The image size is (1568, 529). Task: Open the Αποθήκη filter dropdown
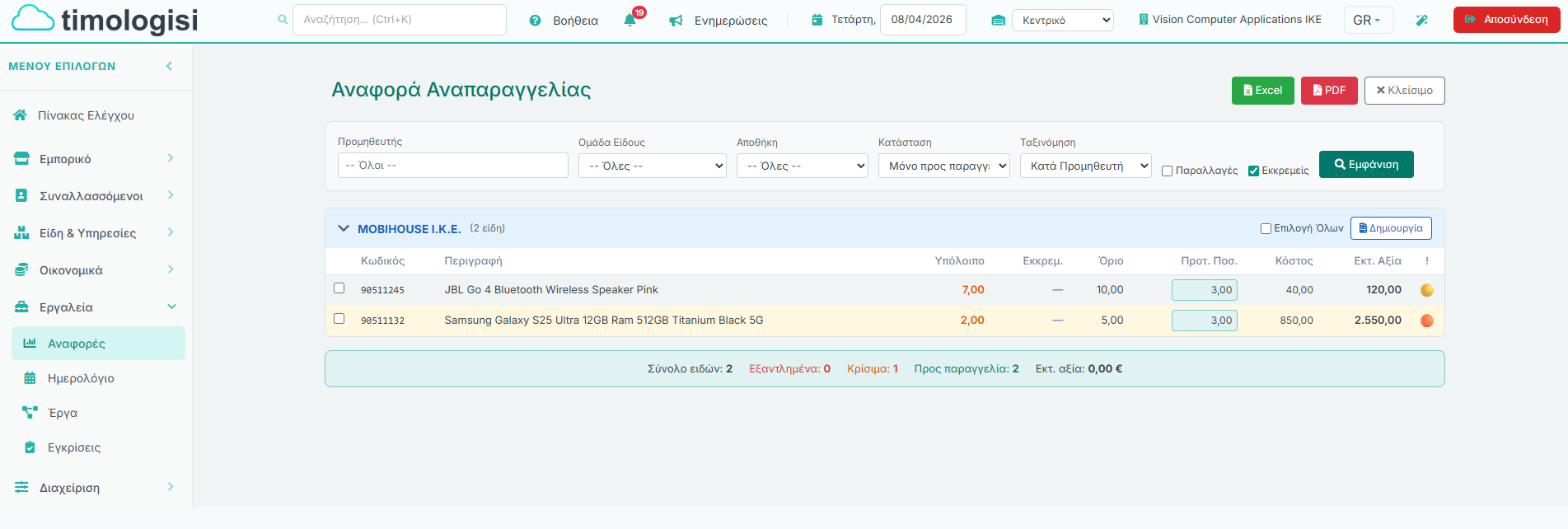click(x=803, y=166)
